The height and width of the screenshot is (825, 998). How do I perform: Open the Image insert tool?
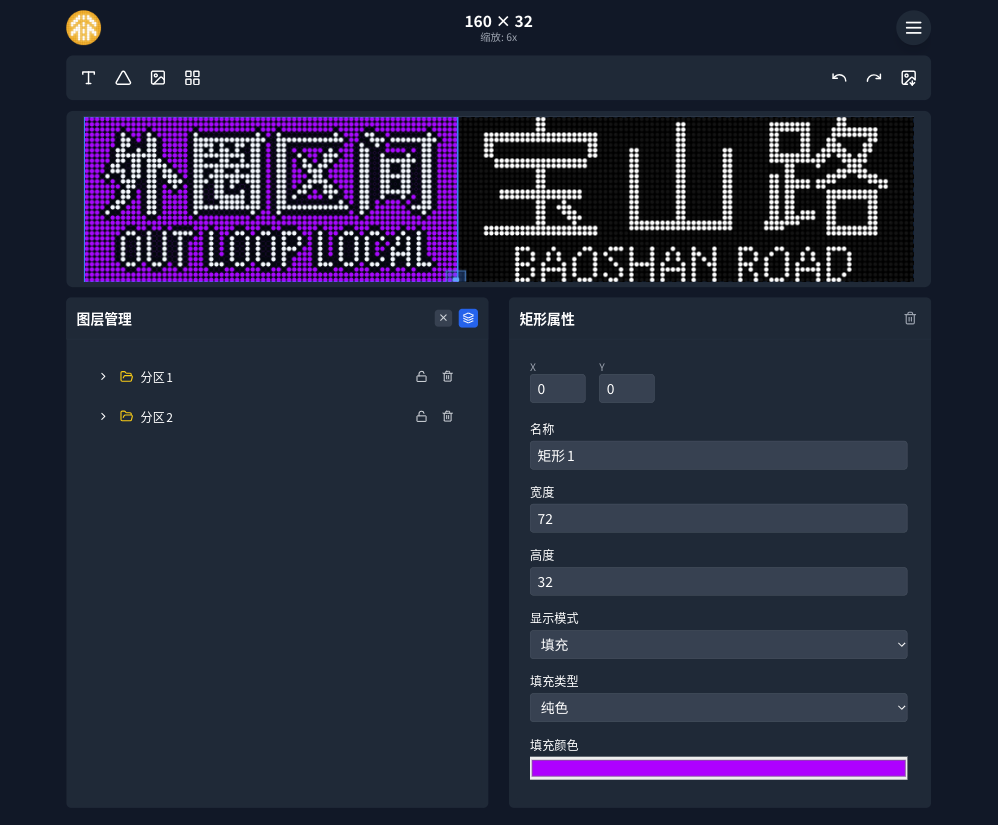click(x=158, y=78)
